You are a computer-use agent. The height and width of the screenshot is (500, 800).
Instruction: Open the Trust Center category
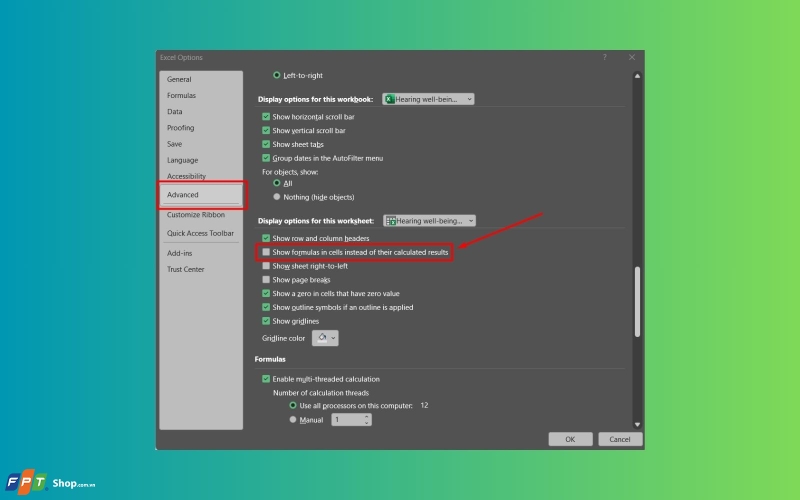pos(185,269)
